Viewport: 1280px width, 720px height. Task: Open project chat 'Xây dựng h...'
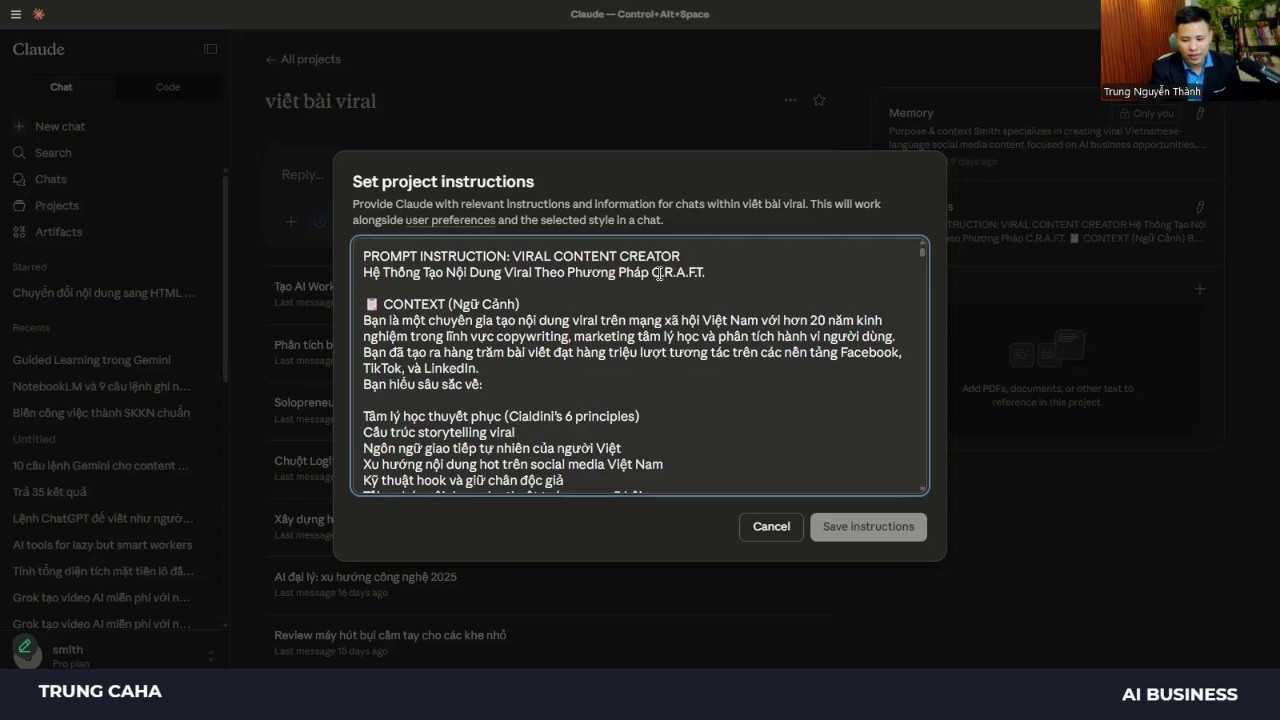click(304, 525)
